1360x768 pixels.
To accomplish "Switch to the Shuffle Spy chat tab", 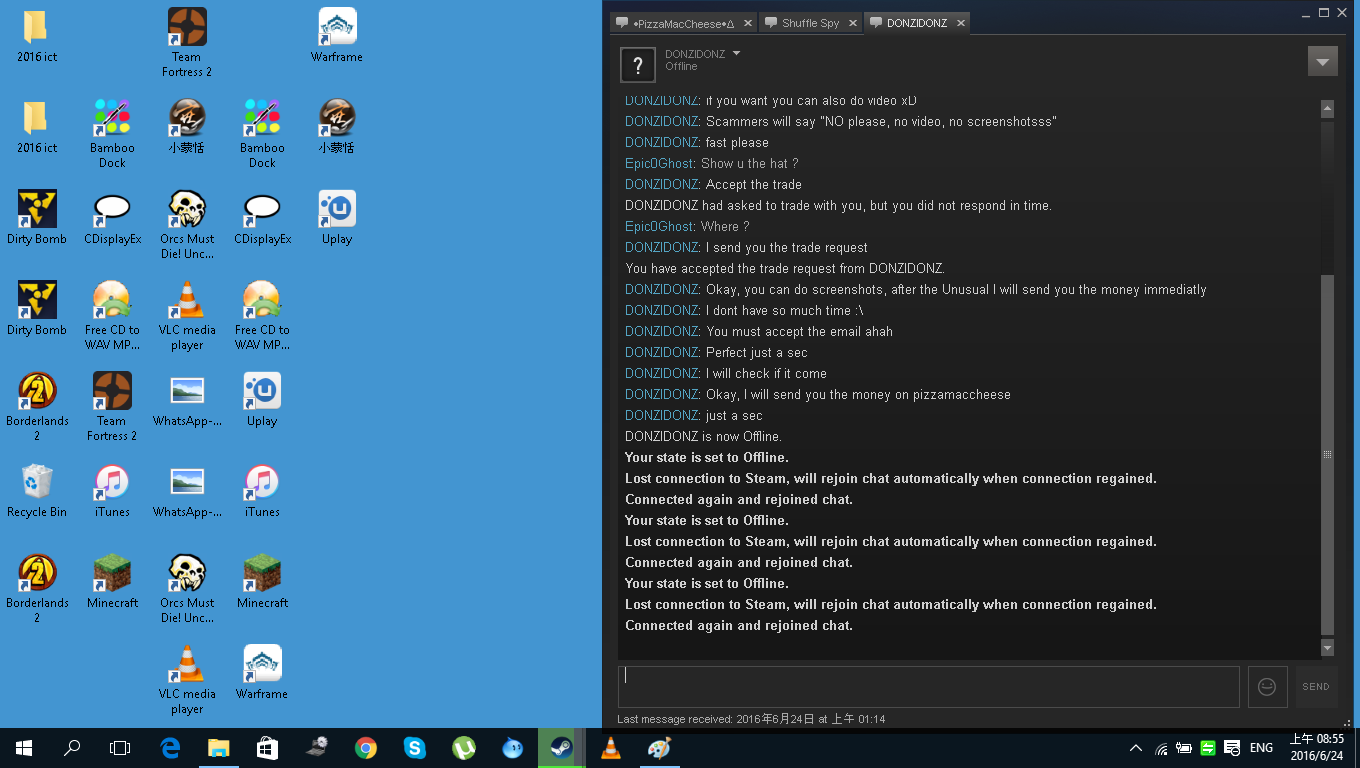I will click(810, 23).
